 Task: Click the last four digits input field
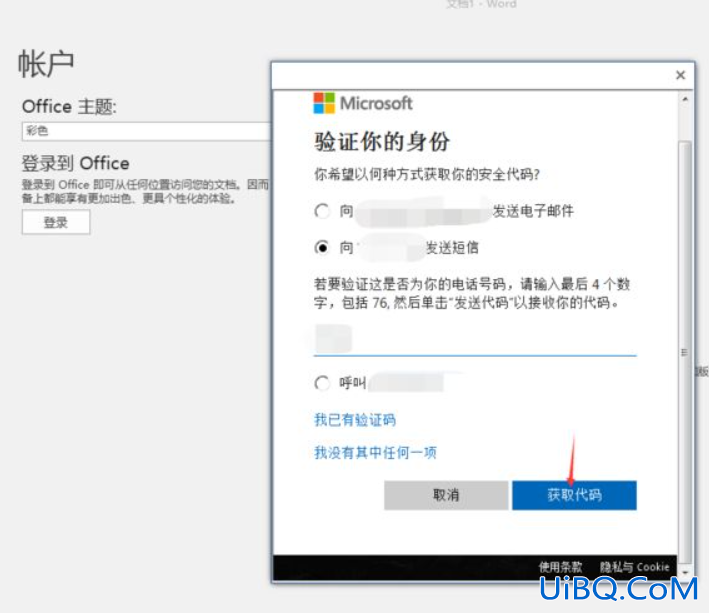475,339
